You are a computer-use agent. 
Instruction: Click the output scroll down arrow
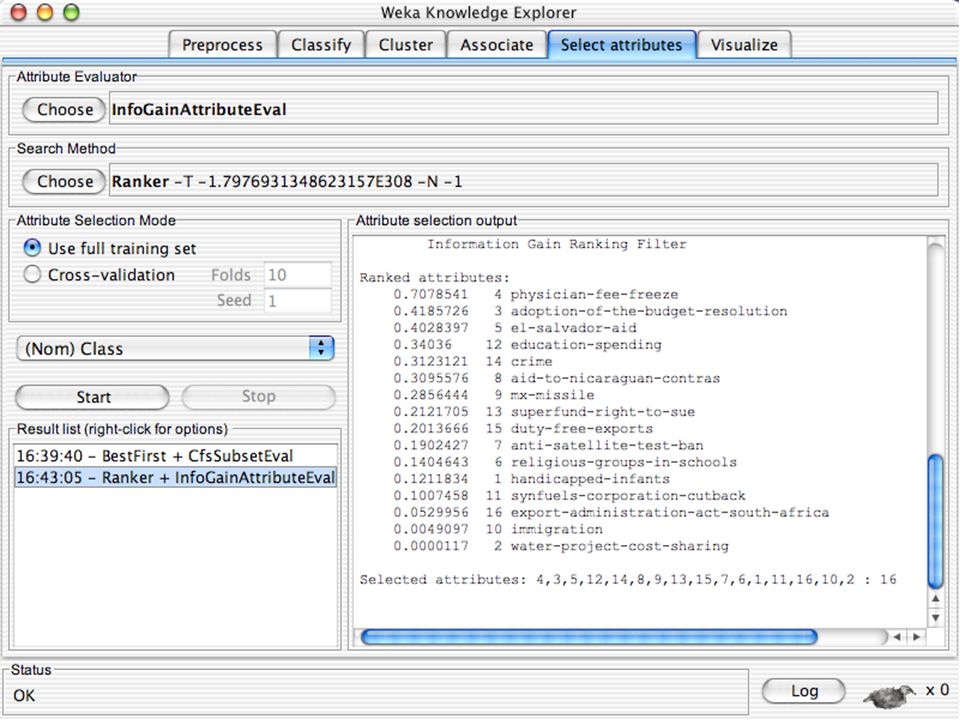tap(936, 618)
